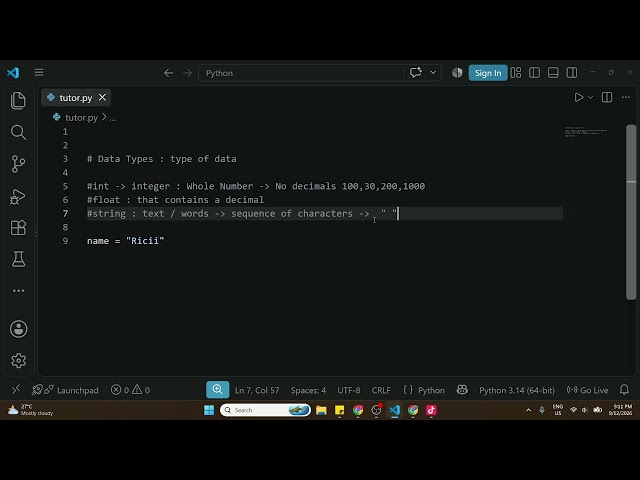Open the weather widget 27°C

[x=31, y=410]
